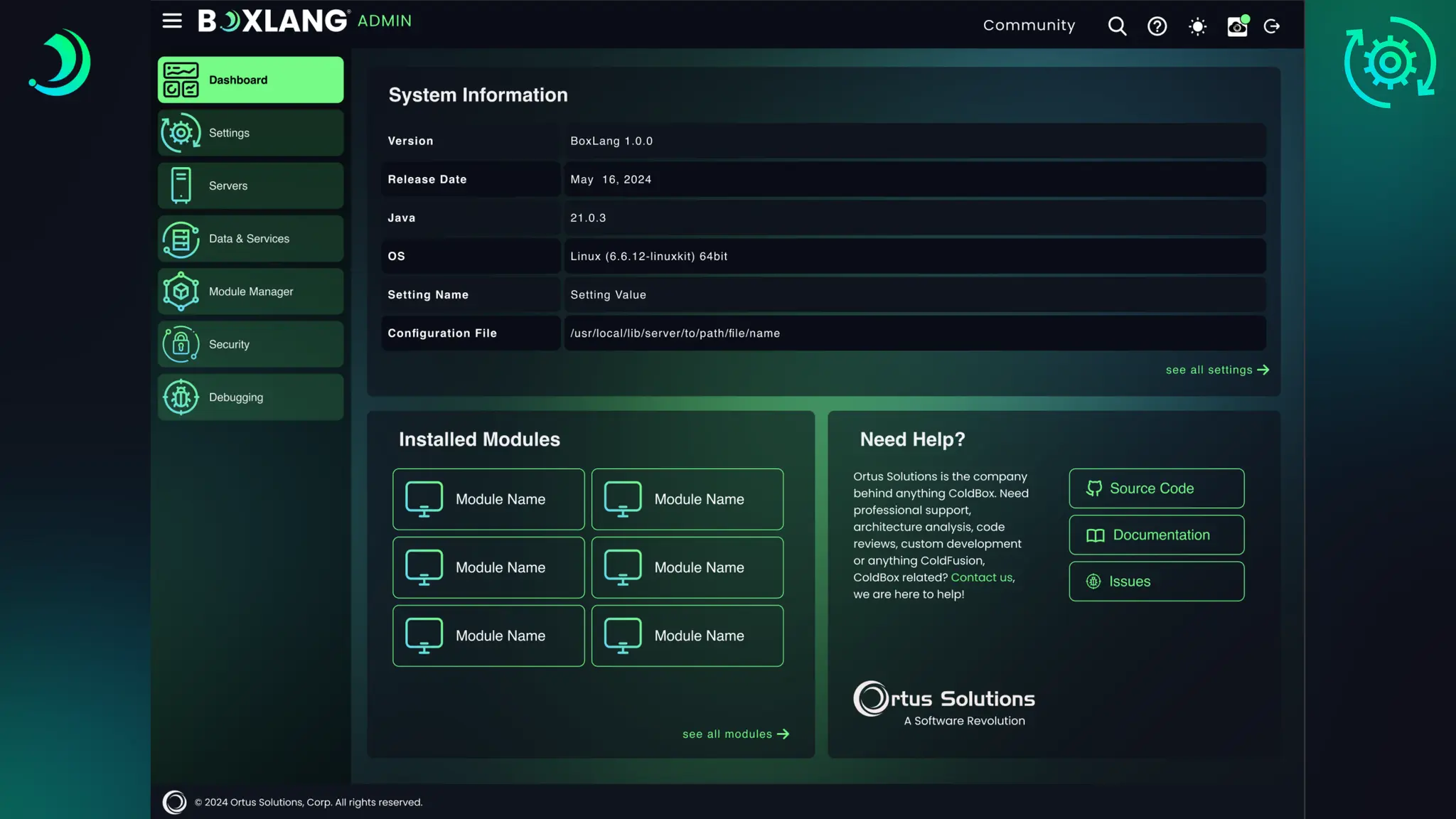This screenshot has width=1456, height=819.
Task: Follow the see all modules link
Action: (735, 734)
